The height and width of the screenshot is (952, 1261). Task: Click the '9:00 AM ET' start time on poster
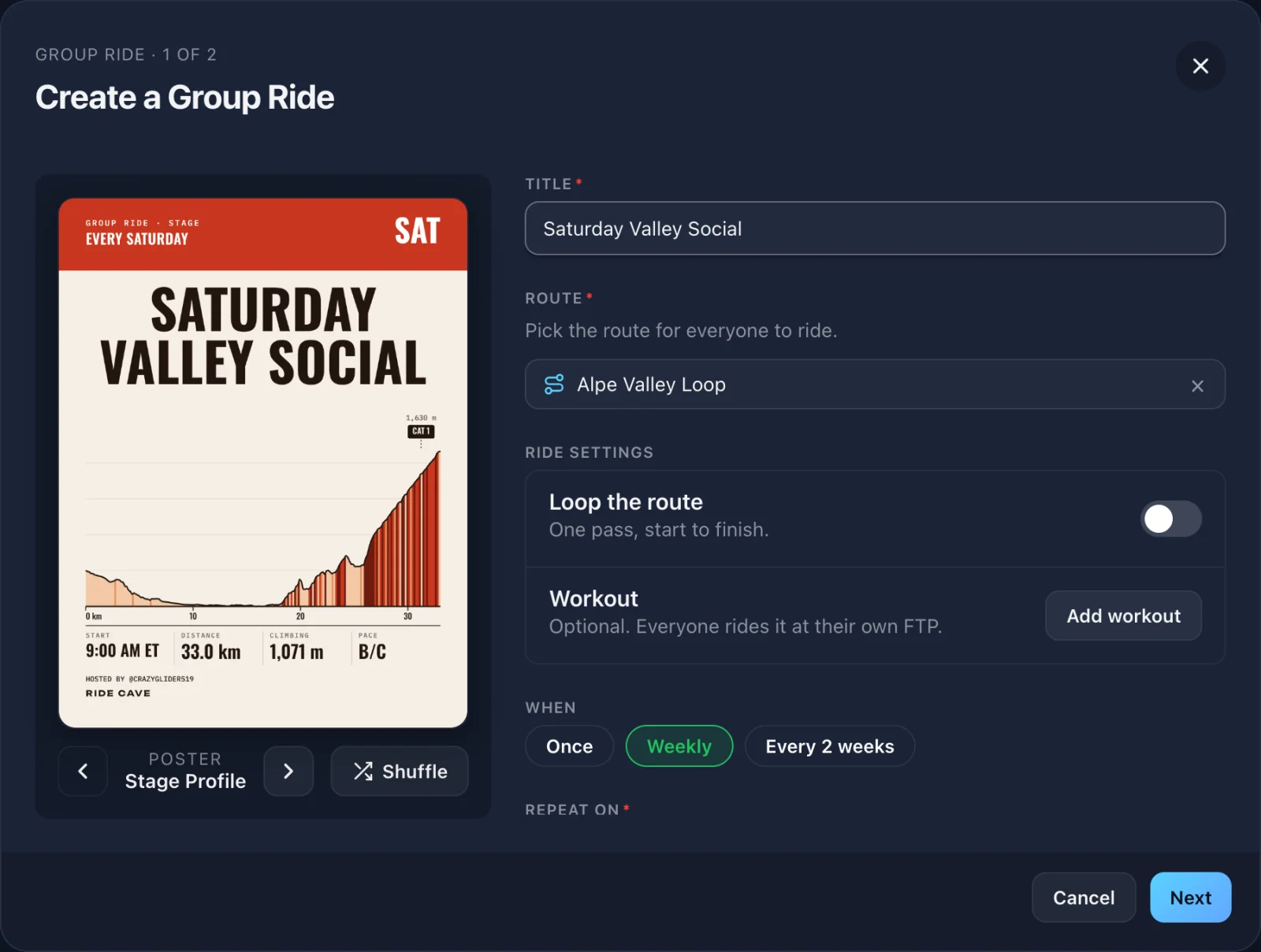[x=122, y=651]
